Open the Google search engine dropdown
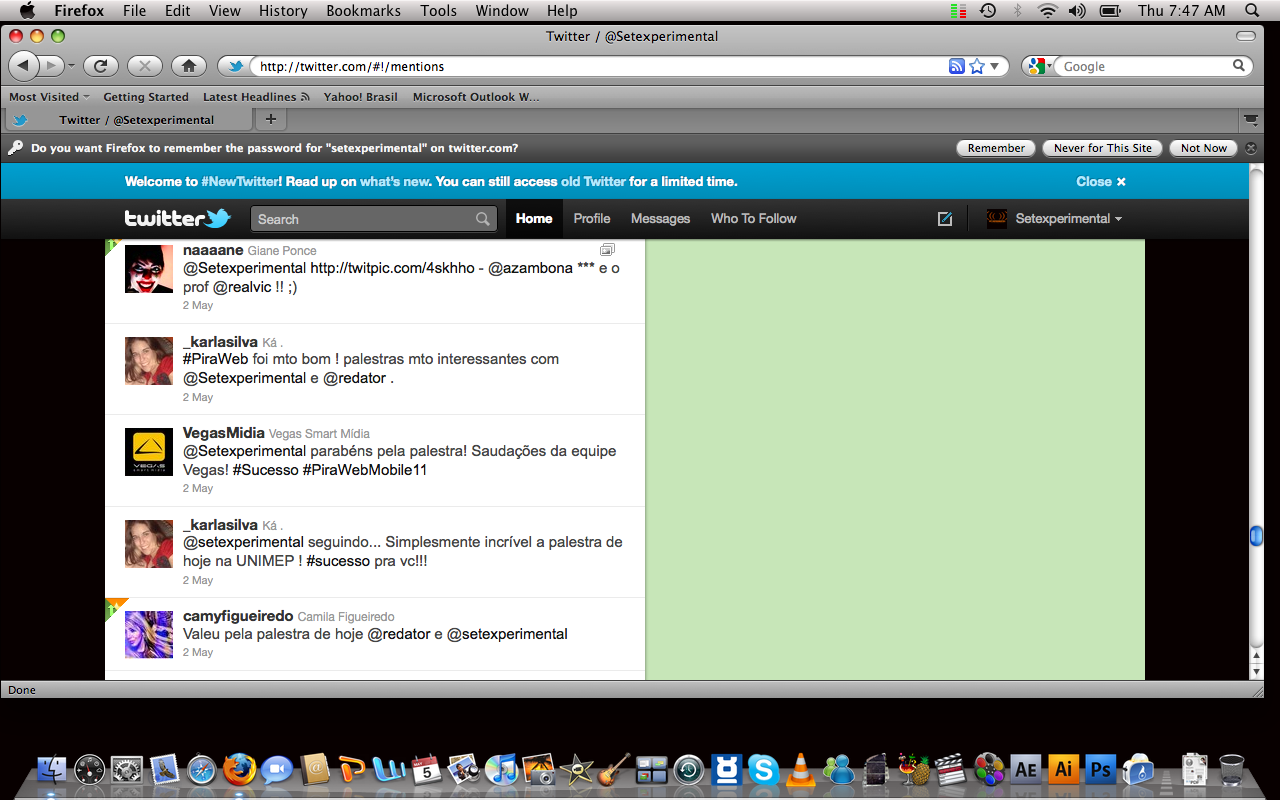This screenshot has width=1280, height=800. tap(1040, 66)
